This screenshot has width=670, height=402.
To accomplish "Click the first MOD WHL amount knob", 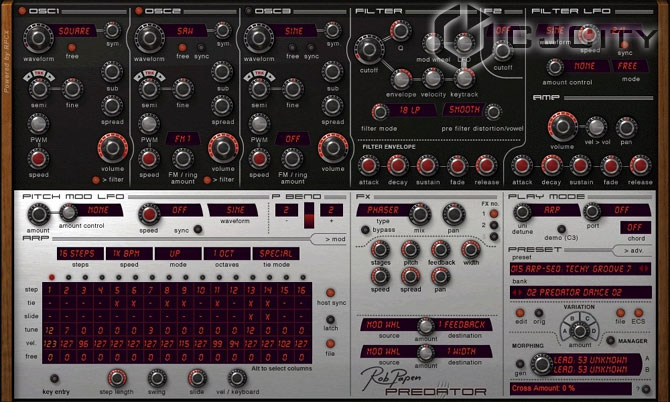I will coord(426,326).
